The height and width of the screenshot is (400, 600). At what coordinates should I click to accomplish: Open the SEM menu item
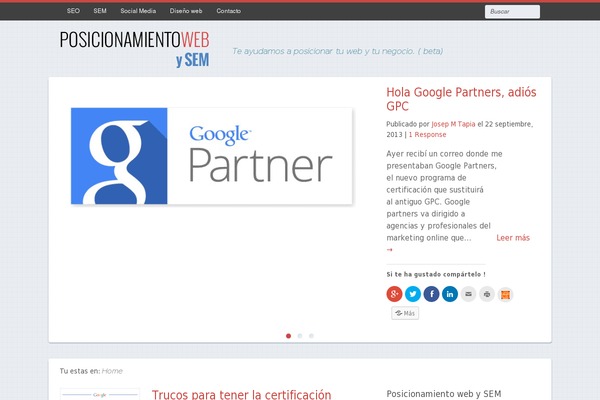click(100, 11)
